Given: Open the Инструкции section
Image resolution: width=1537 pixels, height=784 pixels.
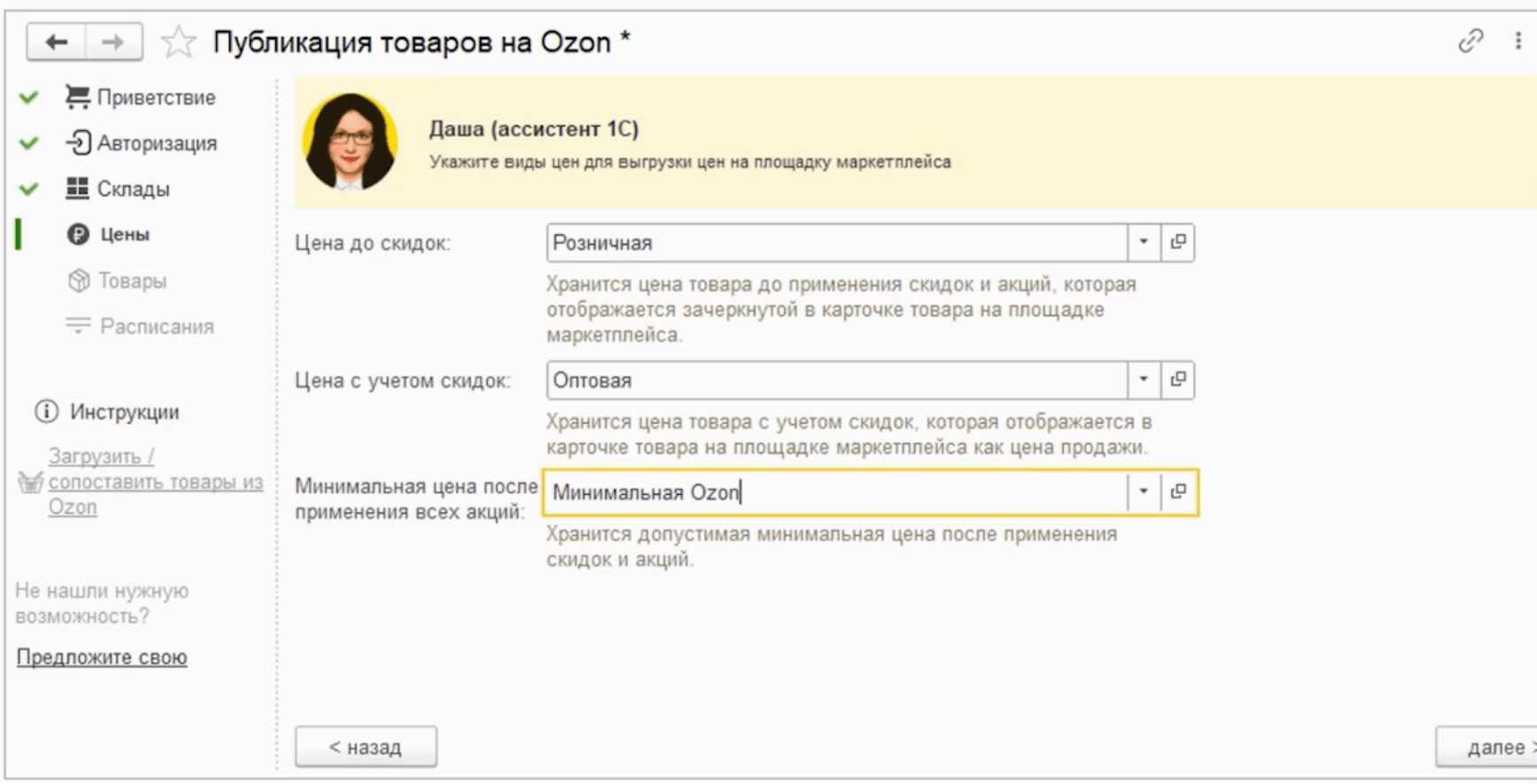Looking at the screenshot, I should click(124, 412).
